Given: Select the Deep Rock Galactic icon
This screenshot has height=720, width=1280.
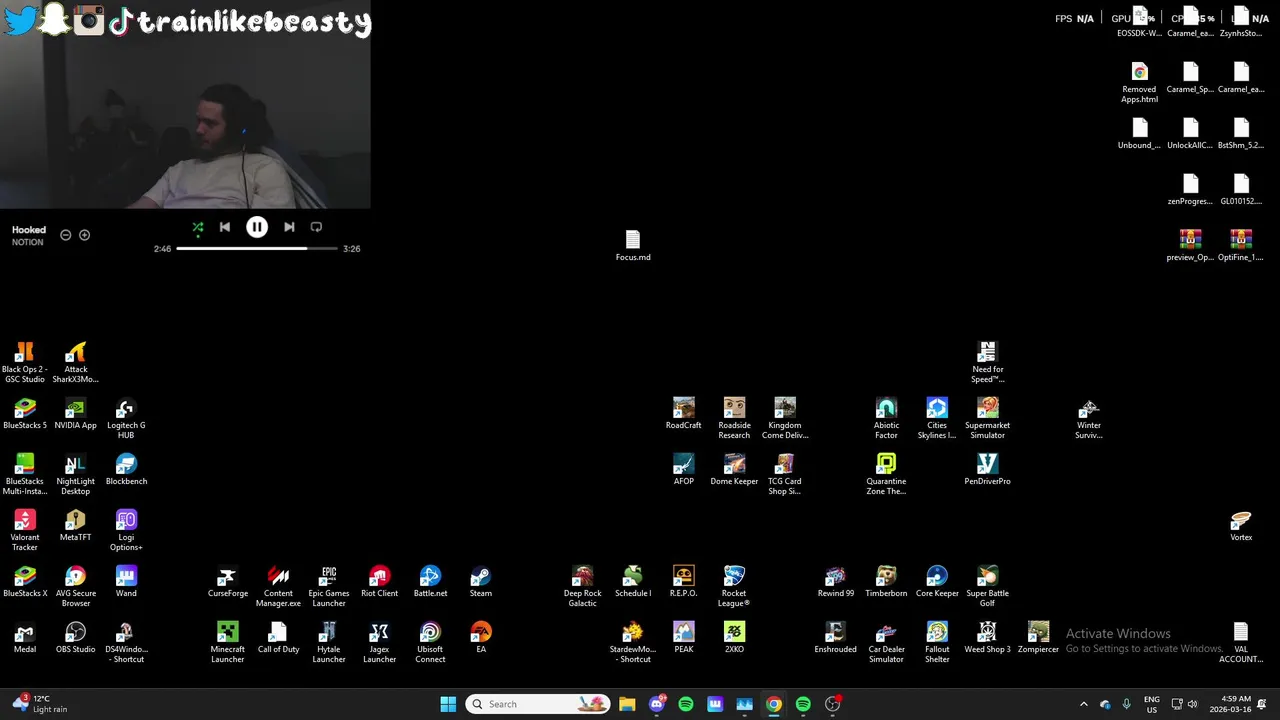Looking at the screenshot, I should [x=582, y=586].
